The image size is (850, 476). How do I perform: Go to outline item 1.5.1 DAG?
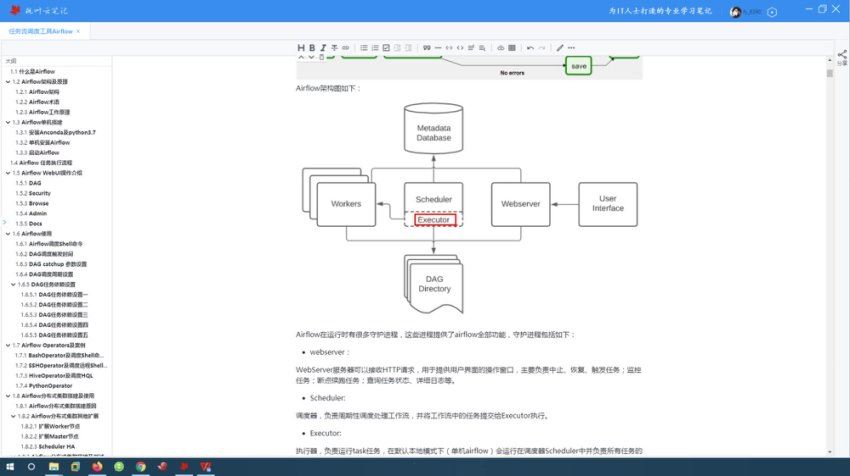28,183
